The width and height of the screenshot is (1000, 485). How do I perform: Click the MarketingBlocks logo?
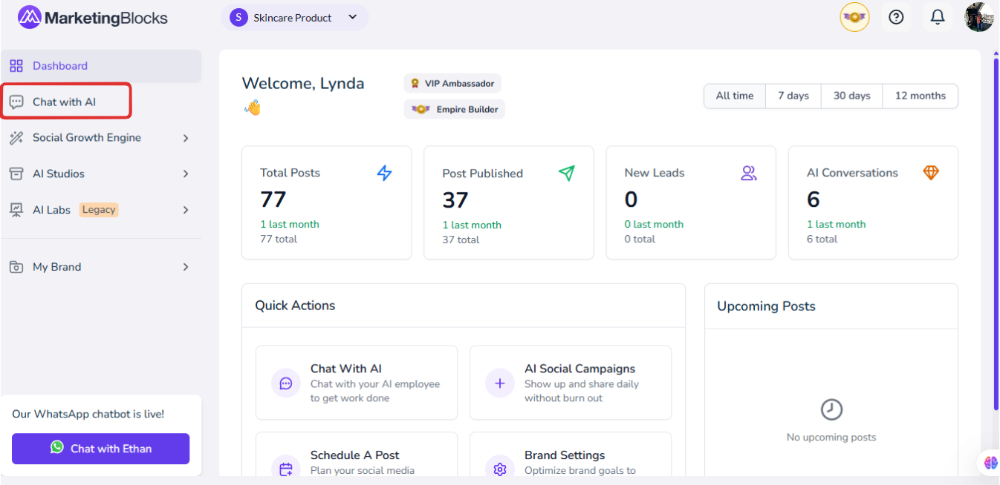[93, 17]
